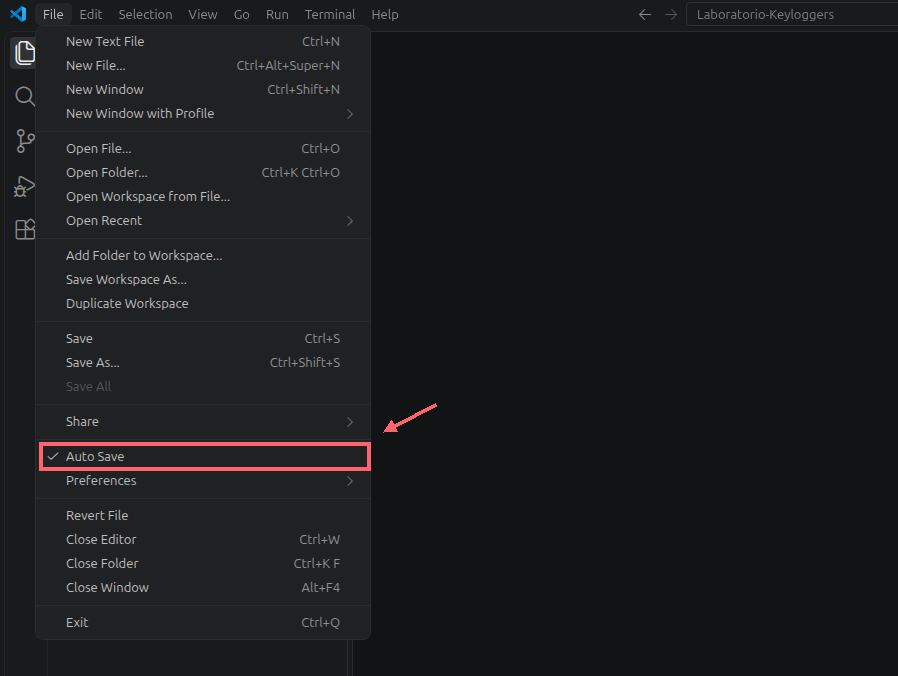Screen dimensions: 898x676
Task: Choose Save As... entry
Action: point(204,363)
